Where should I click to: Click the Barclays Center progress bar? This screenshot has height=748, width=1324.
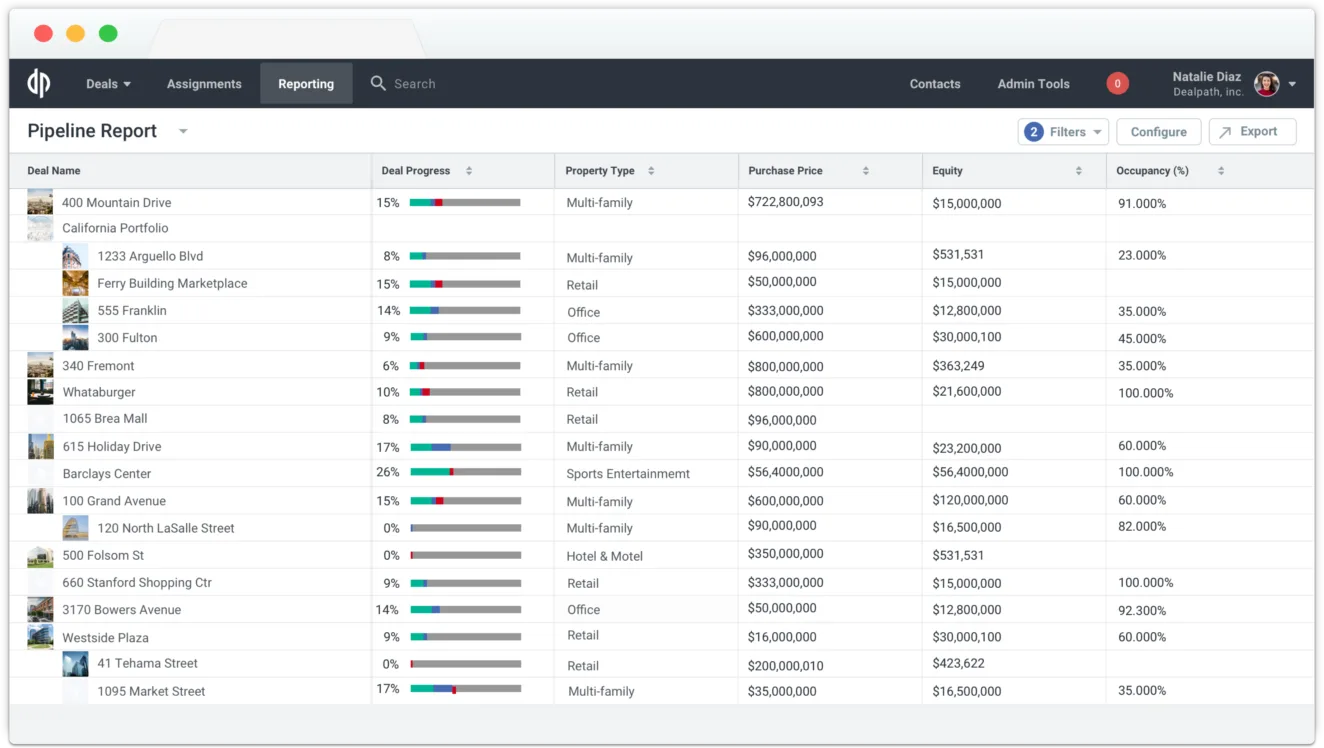point(466,472)
